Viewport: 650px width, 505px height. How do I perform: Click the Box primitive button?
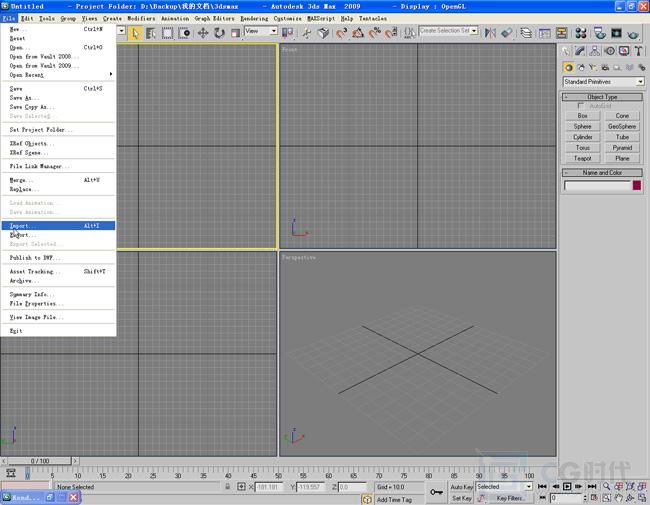582,116
